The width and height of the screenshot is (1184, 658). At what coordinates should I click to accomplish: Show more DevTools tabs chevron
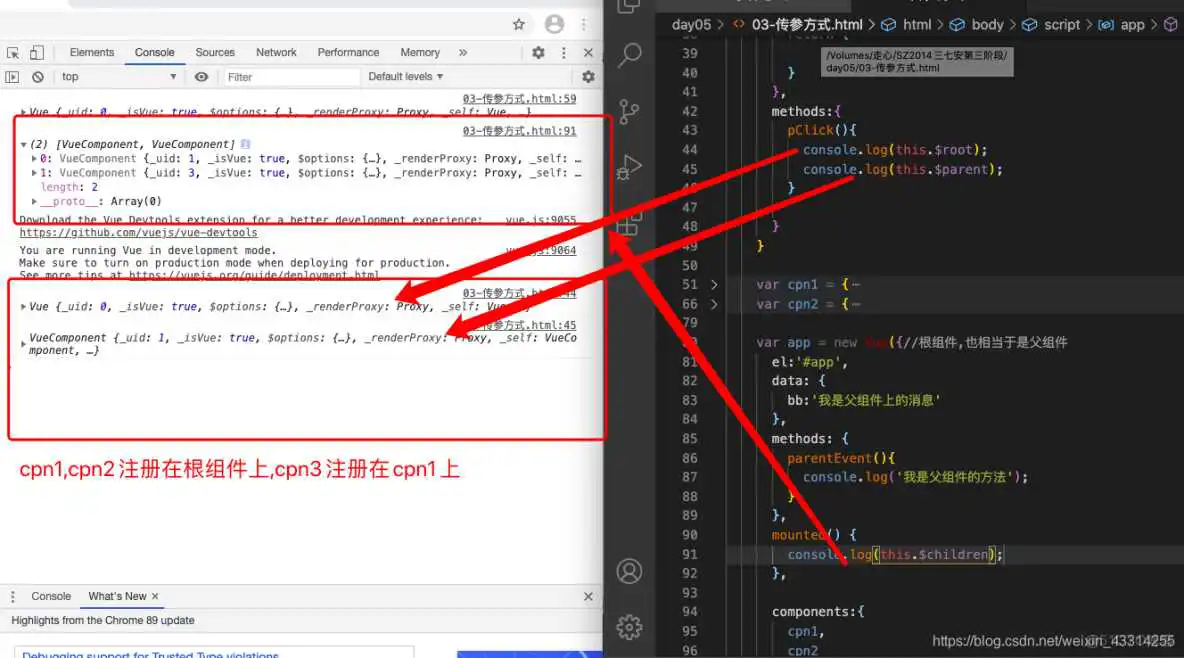pyautogui.click(x=463, y=53)
